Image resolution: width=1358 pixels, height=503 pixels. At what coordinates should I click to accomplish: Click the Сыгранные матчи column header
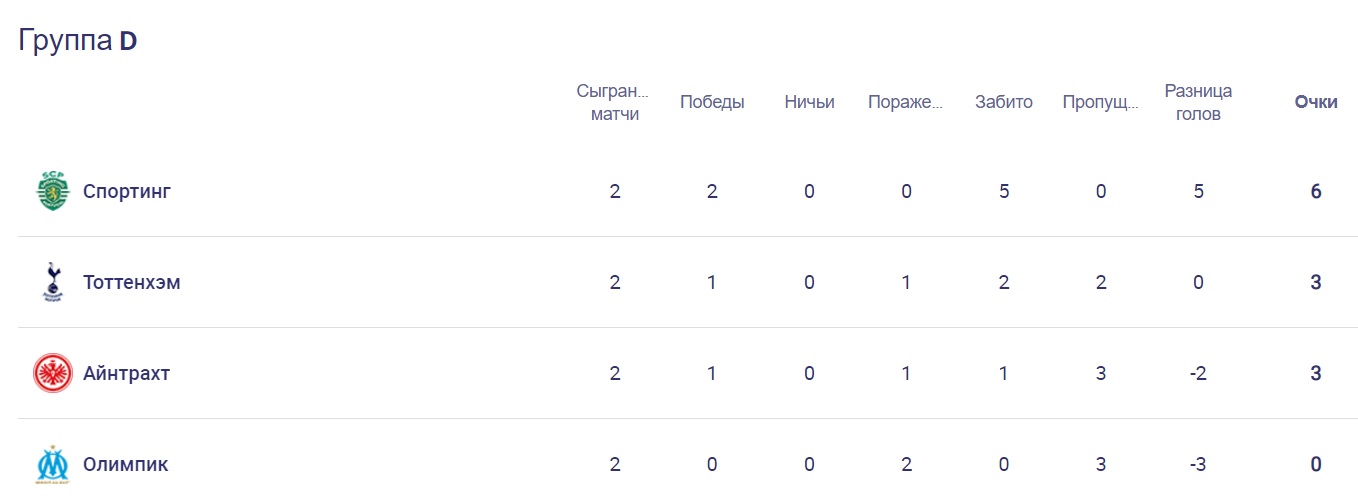click(614, 102)
